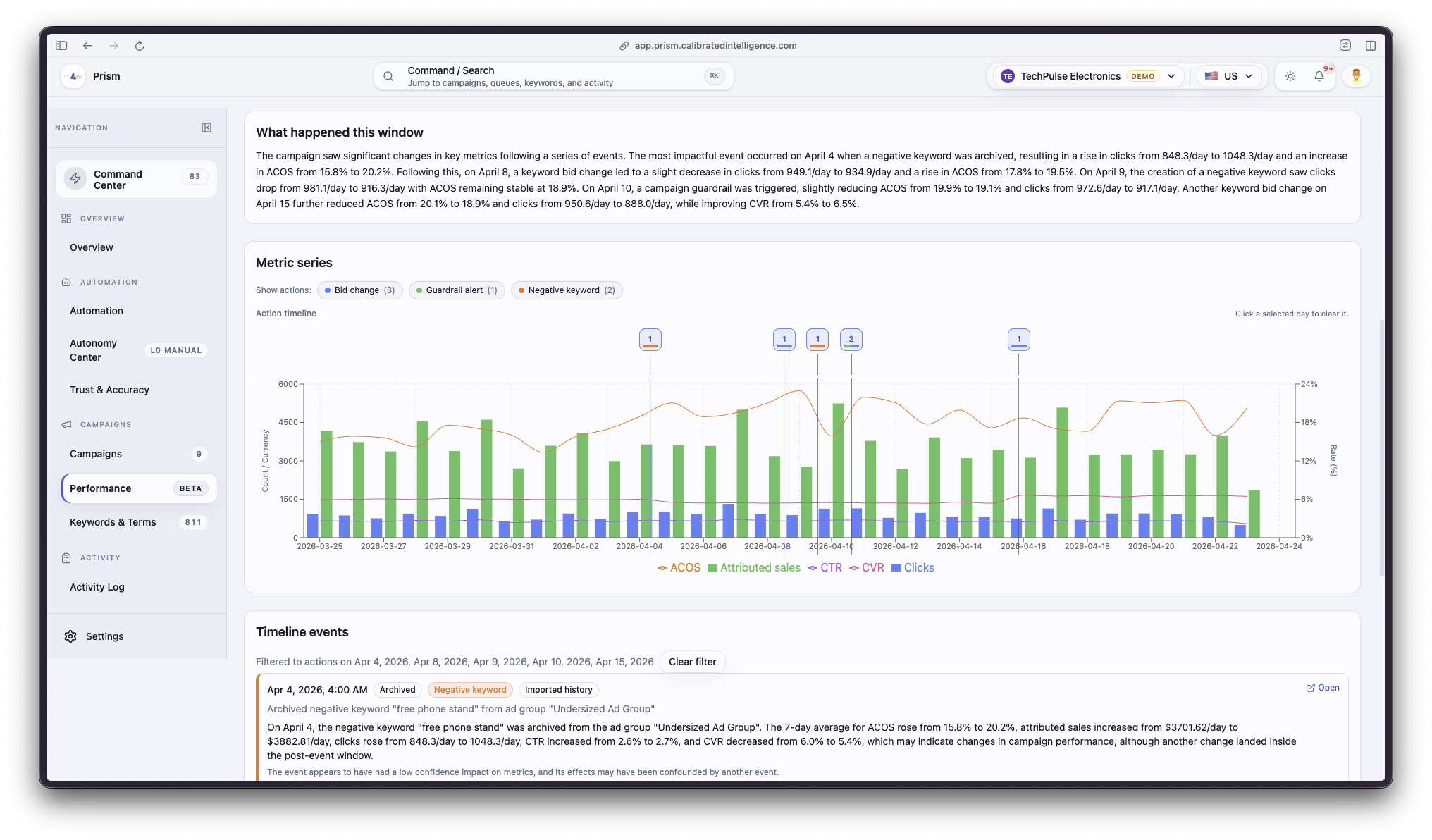Screen dimensions: 1432x840
Task: Click the Clear filter button
Action: [692, 662]
